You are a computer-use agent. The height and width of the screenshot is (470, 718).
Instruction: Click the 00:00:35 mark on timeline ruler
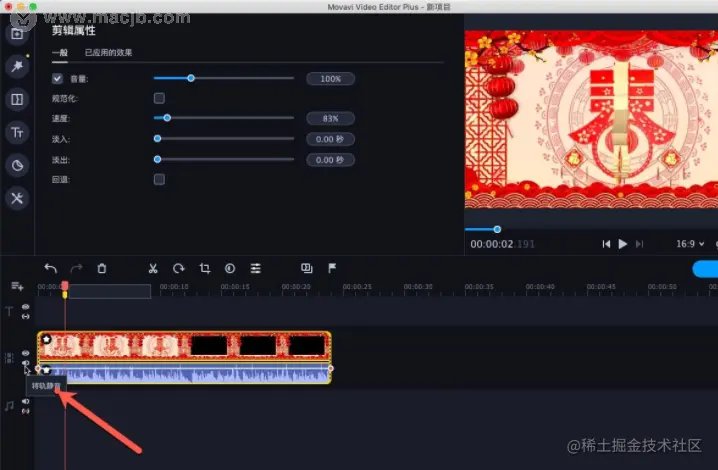pos(479,287)
